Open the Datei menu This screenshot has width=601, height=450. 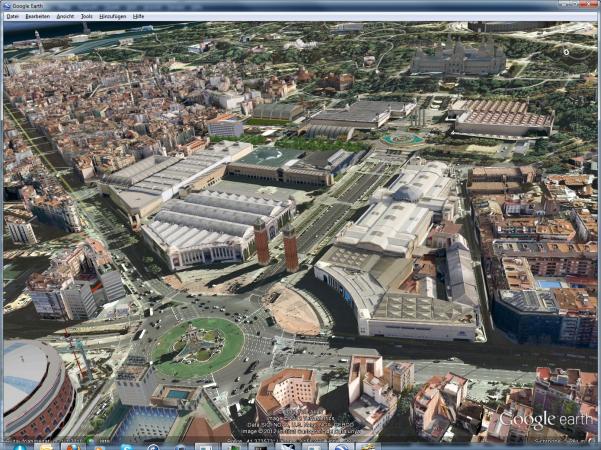[x=12, y=16]
